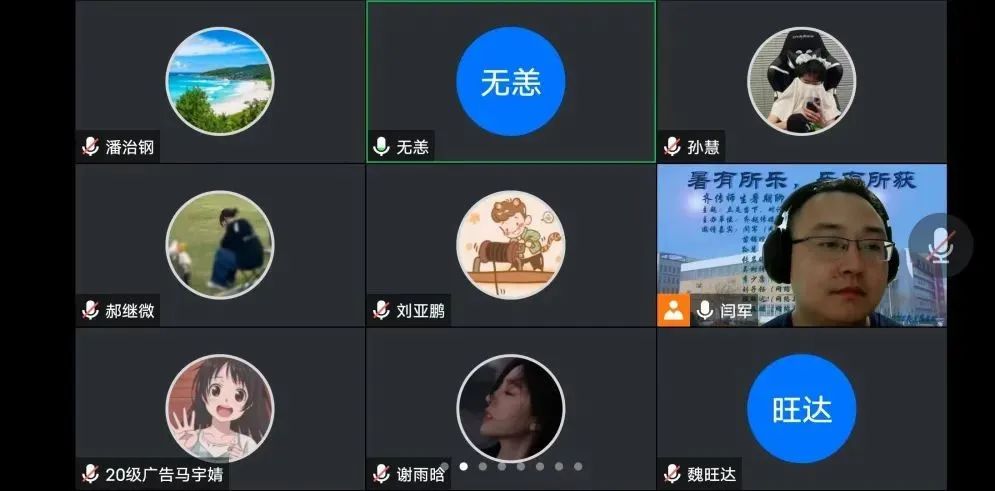Click the orange host badge next to 闫军
995x491 pixels.
click(673, 310)
